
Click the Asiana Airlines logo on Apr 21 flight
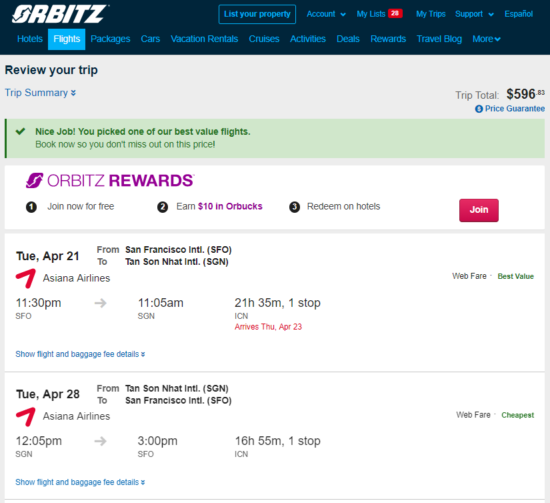point(26,278)
